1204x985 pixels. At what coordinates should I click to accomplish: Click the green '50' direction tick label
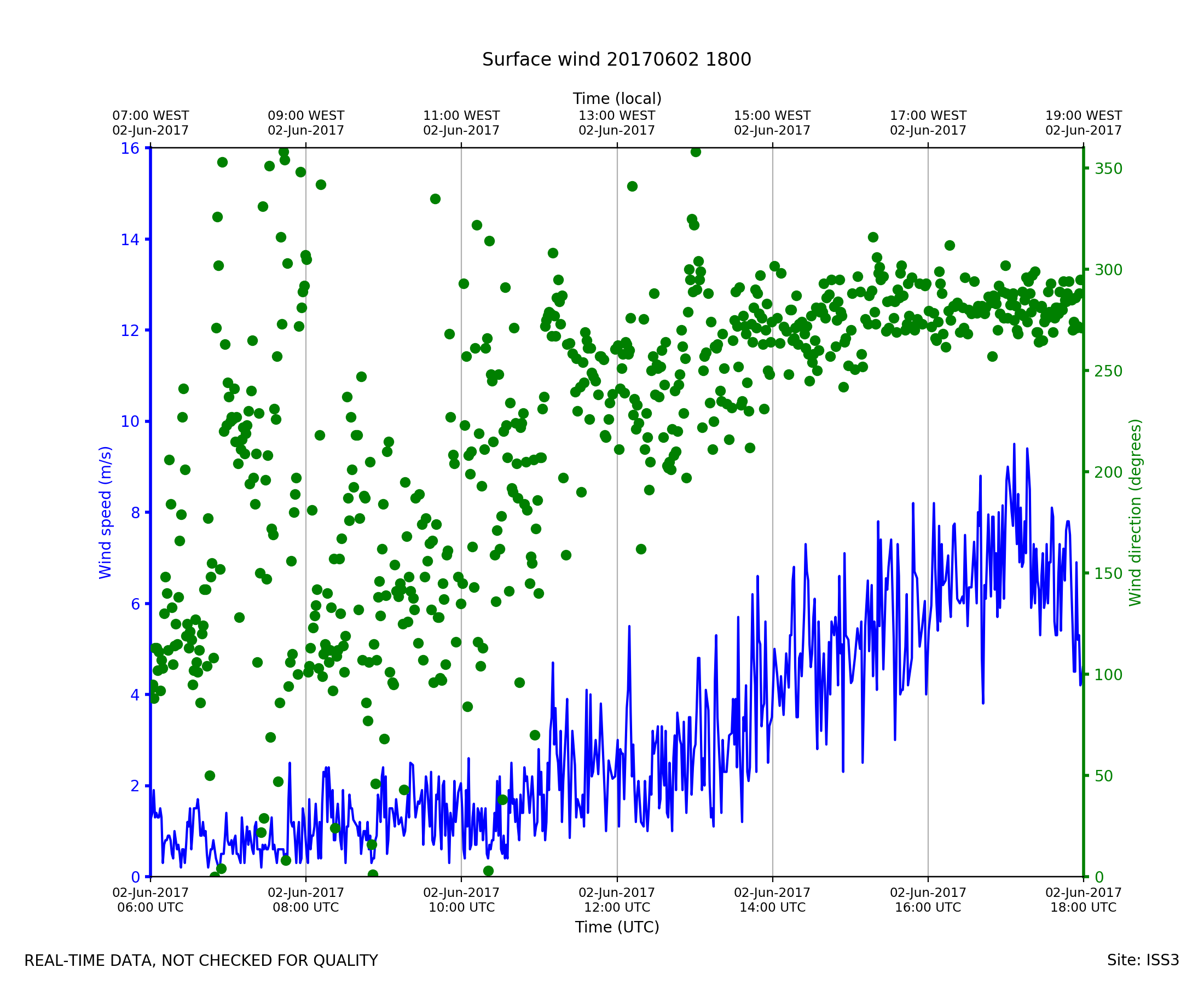click(x=1104, y=776)
